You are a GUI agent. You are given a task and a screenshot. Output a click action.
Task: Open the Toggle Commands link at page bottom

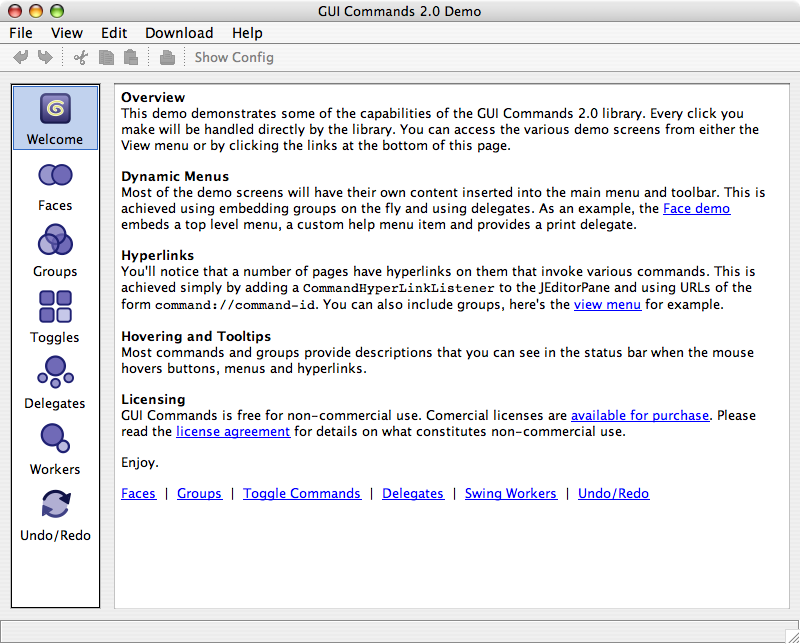coord(302,493)
